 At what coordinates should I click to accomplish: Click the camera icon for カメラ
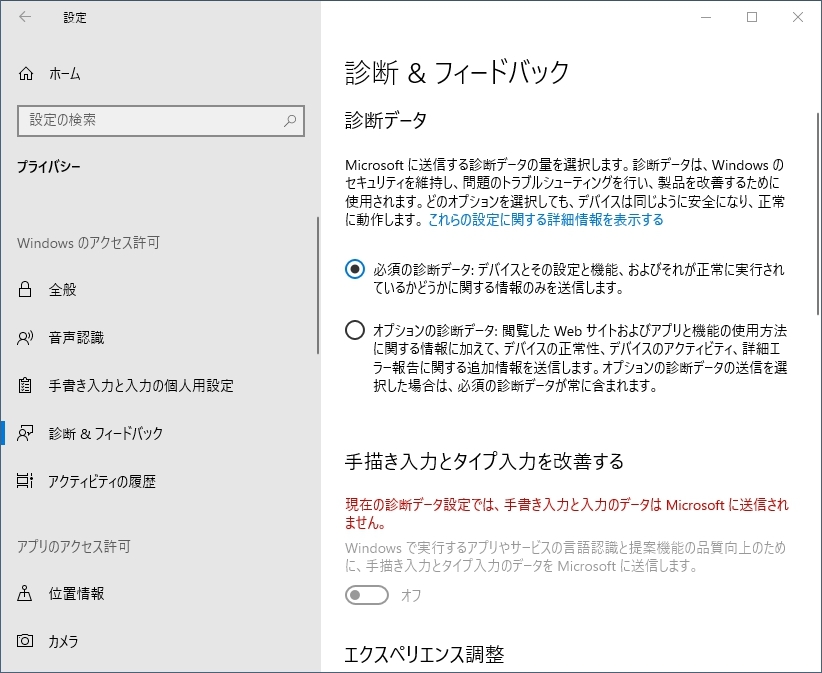[25, 641]
